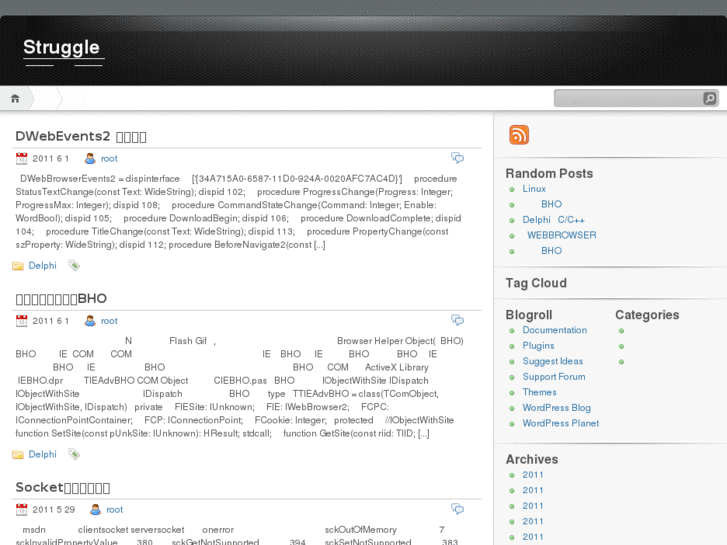727x545 pixels.
Task: Click date 2011 5 29 on Socket post
Action: tap(53, 510)
